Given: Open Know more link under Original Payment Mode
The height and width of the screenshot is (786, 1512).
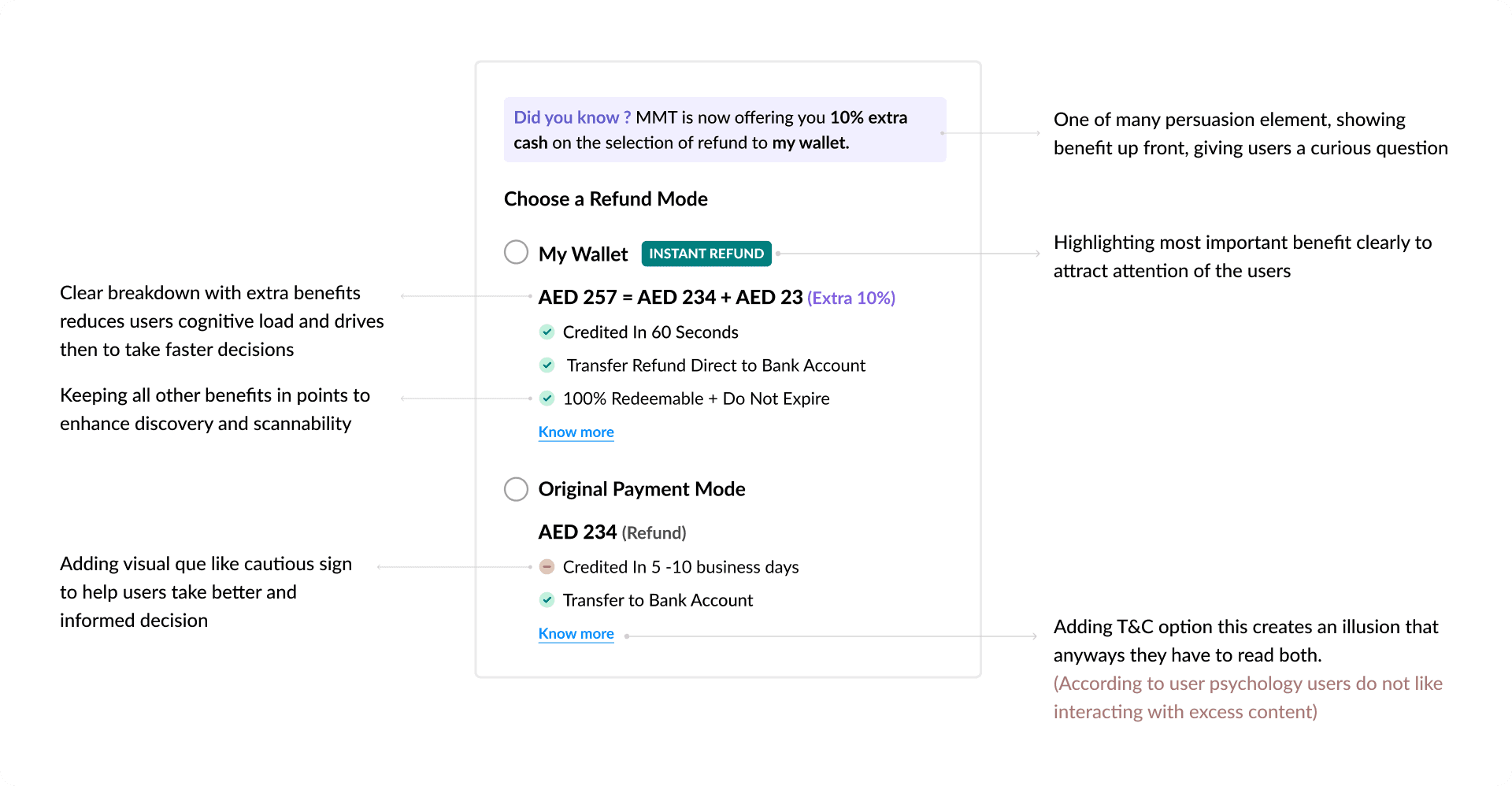Looking at the screenshot, I should click(576, 633).
